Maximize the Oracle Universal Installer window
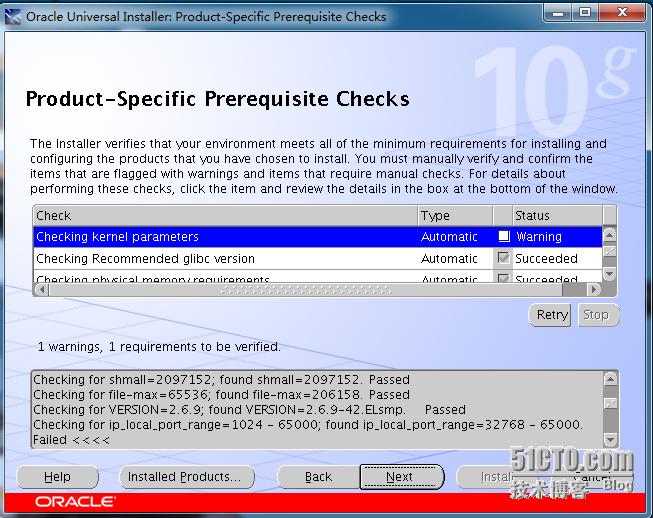653x518 pixels. [x=585, y=13]
